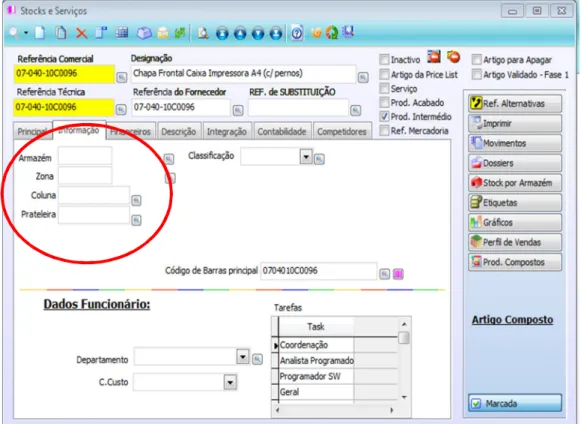
Task: Click Tarefas list vertical scrollbar thumb
Action: click(404, 338)
